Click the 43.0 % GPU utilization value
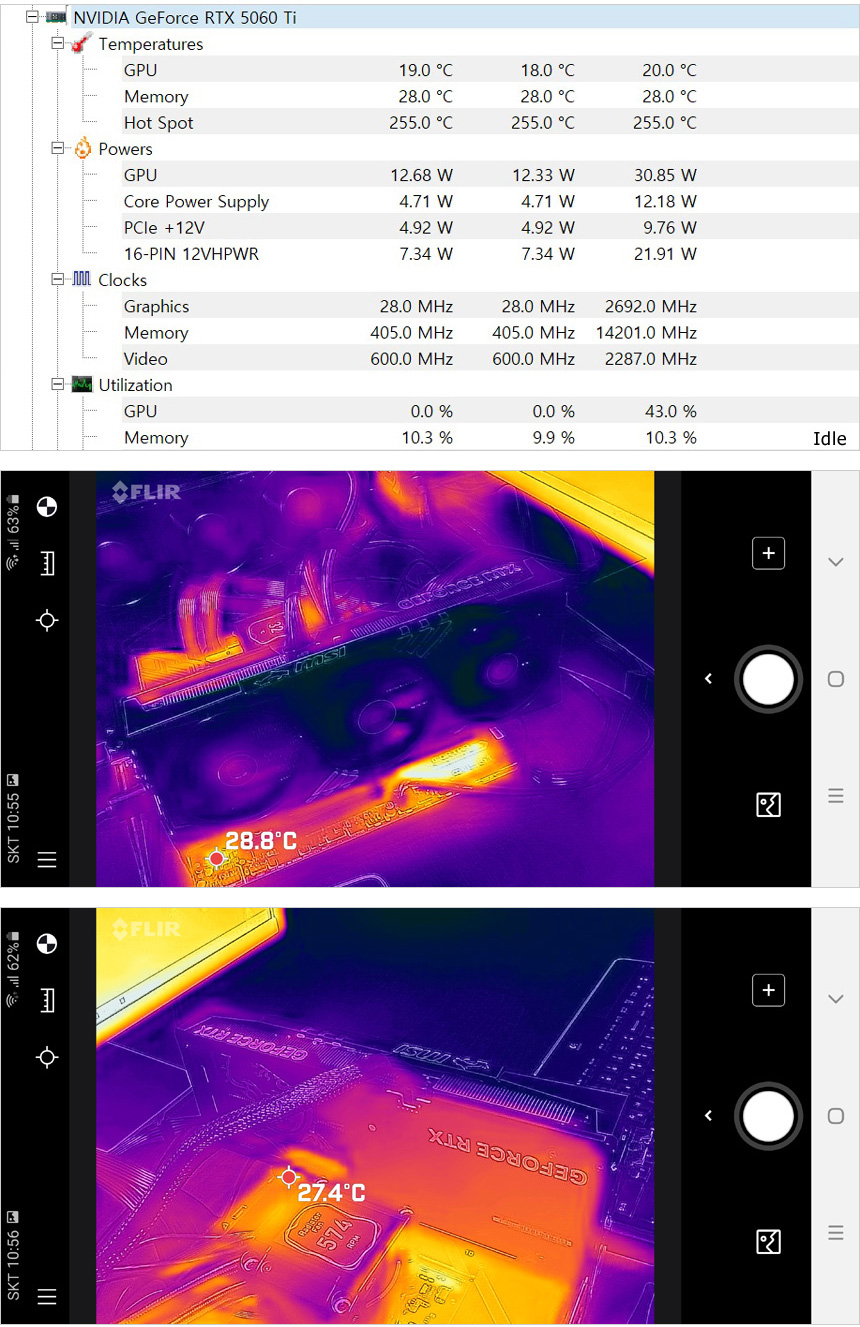 click(x=671, y=411)
